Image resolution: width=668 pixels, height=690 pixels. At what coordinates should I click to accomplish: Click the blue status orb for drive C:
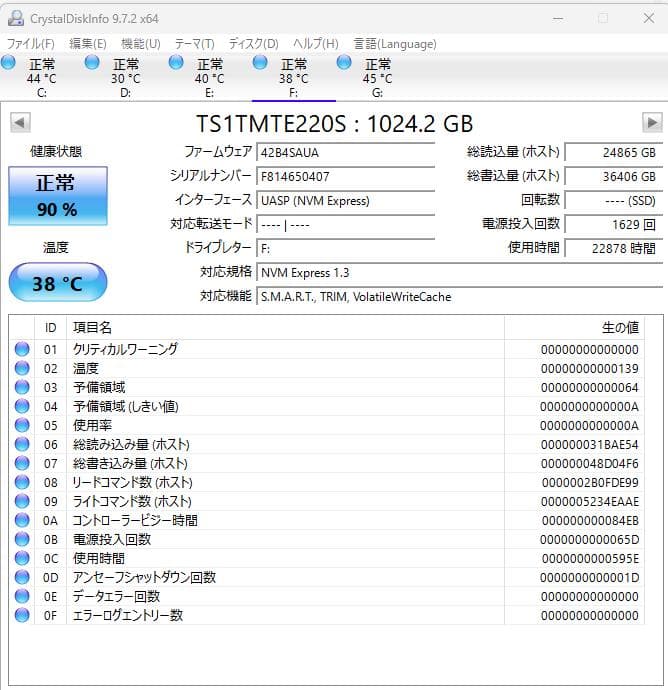8,62
